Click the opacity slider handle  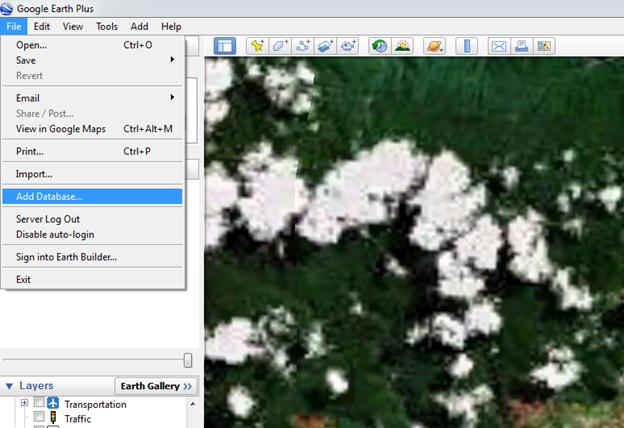[188, 360]
